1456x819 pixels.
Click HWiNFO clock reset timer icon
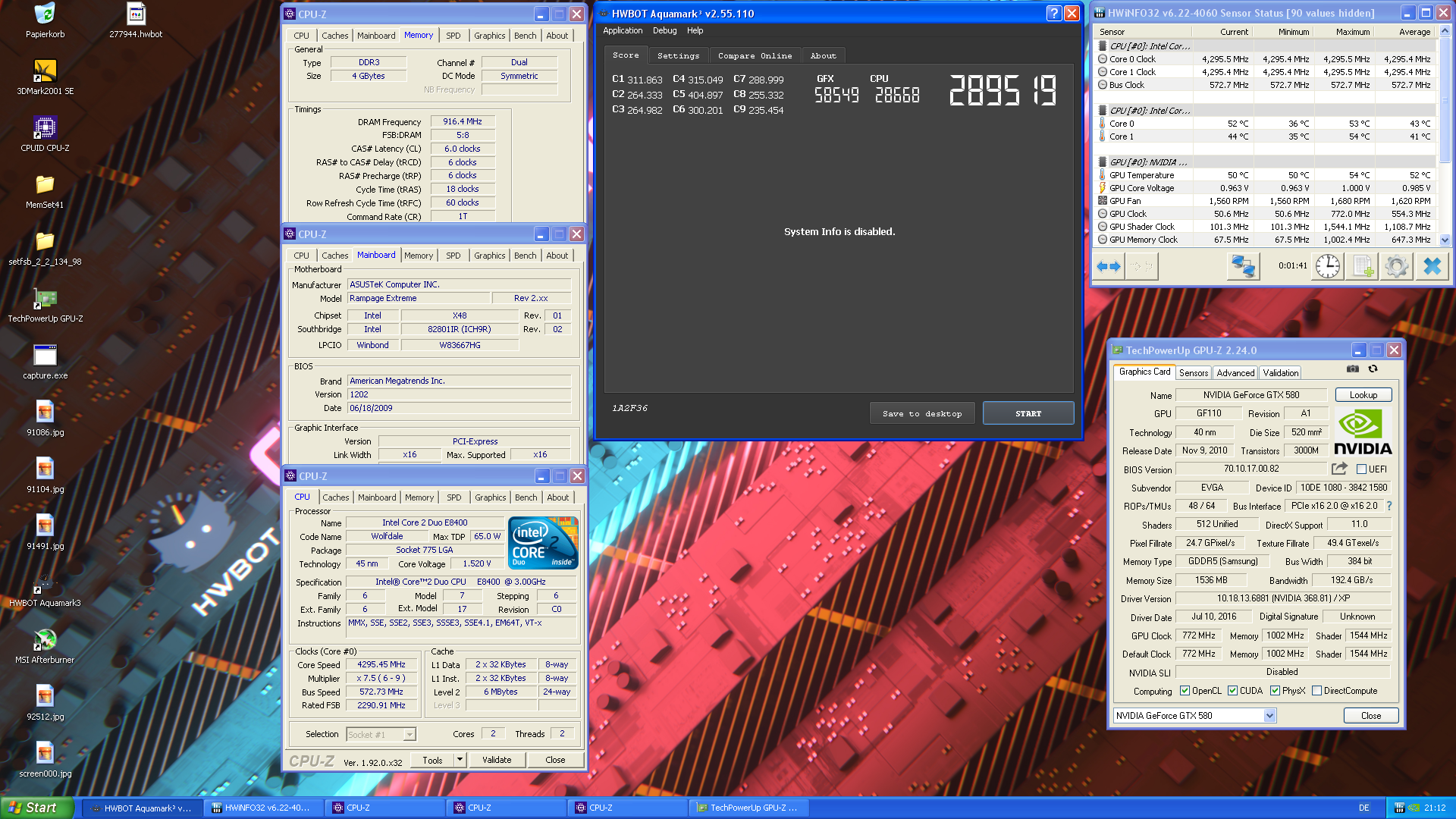pos(1327,267)
